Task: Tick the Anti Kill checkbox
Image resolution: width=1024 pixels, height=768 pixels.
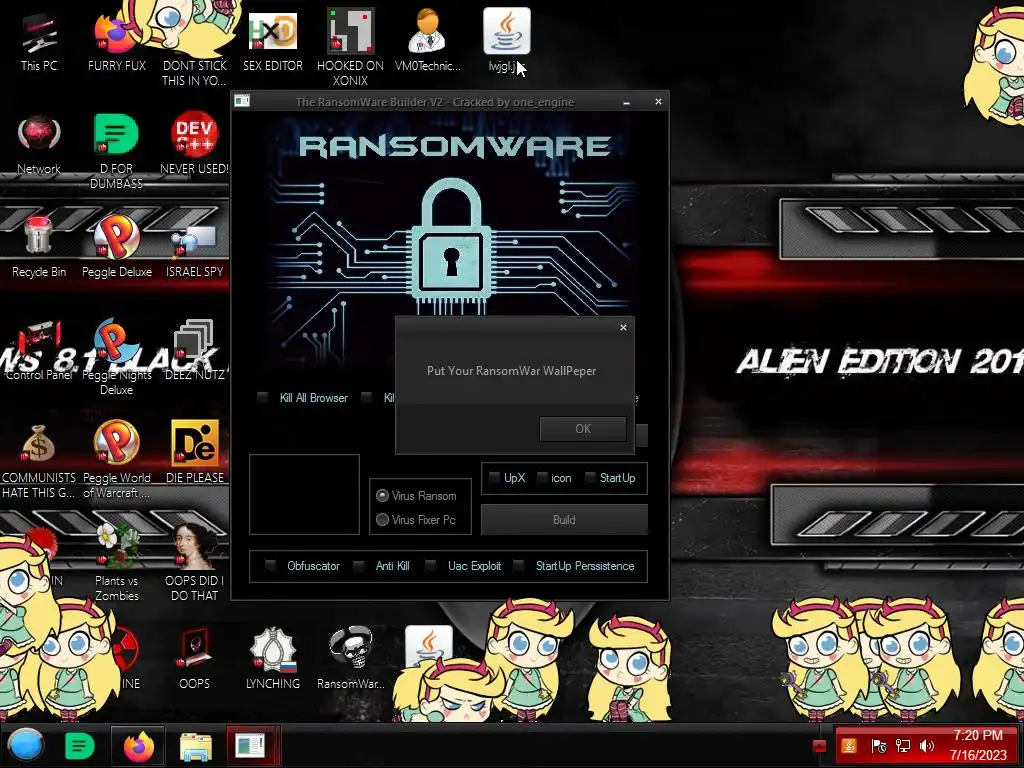Action: coord(359,566)
